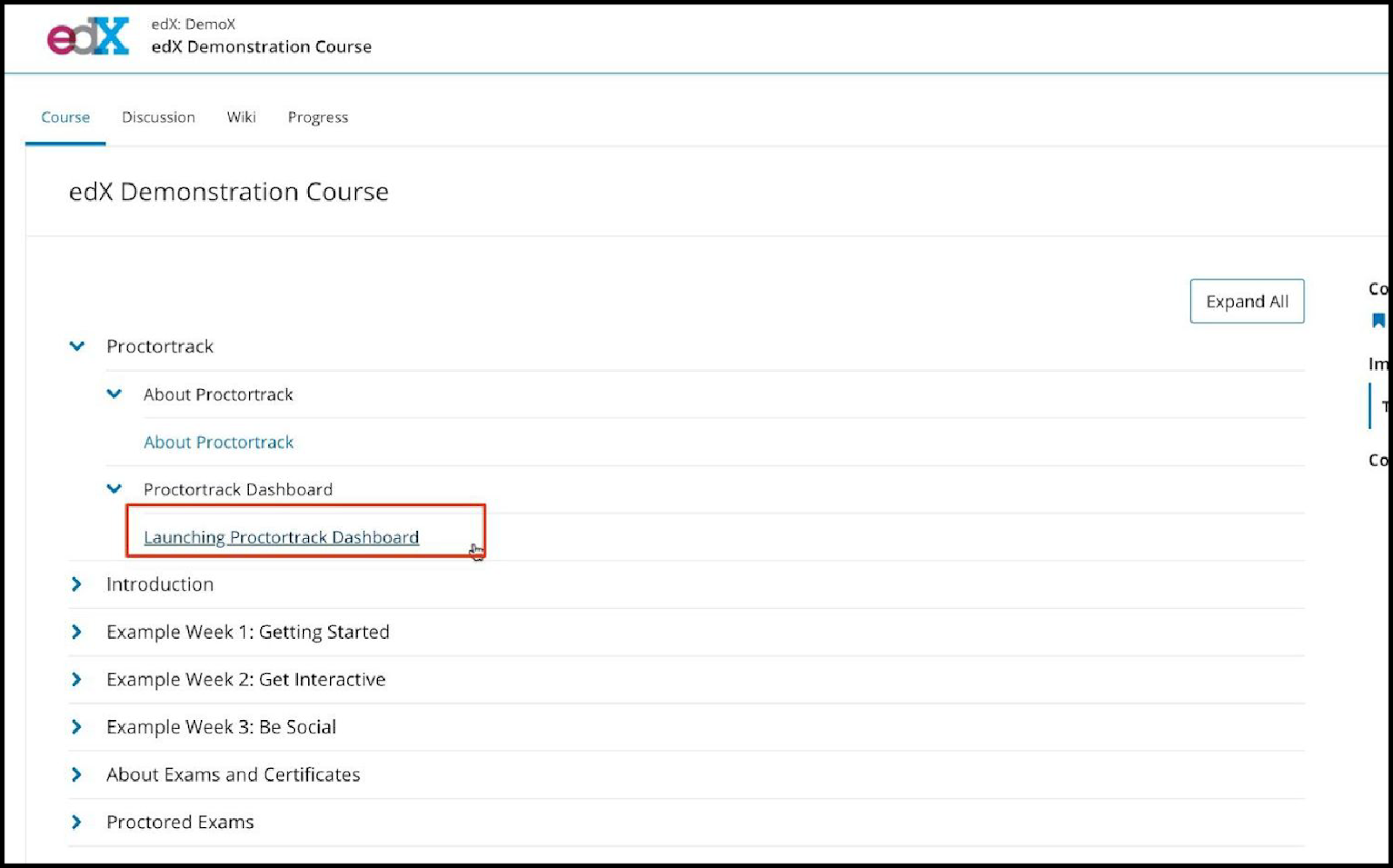Open Launching Proctortrack Dashboard link
Image resolution: width=1393 pixels, height=868 pixels.
click(281, 537)
